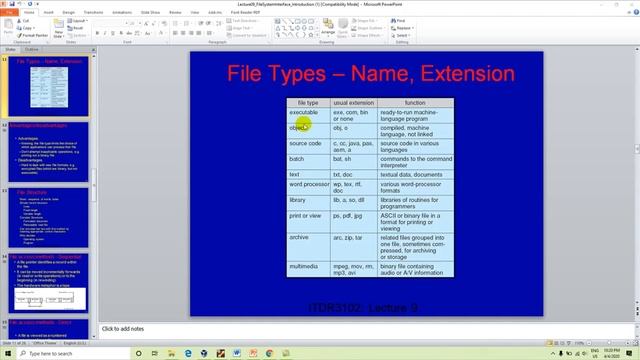
Task: Click the Save icon in Quick Access Toolbar
Action: pos(12,4)
